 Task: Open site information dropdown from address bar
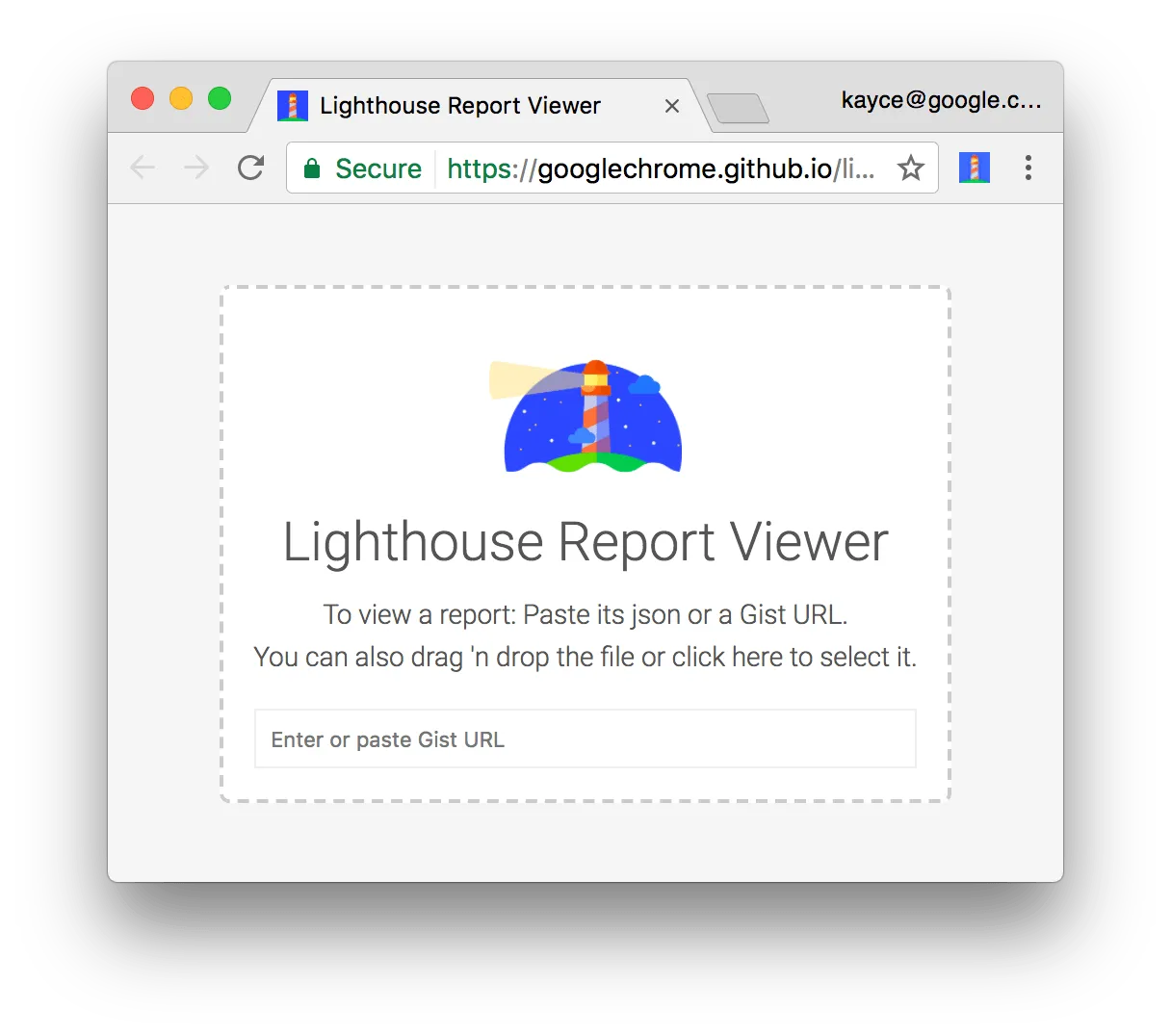(312, 168)
